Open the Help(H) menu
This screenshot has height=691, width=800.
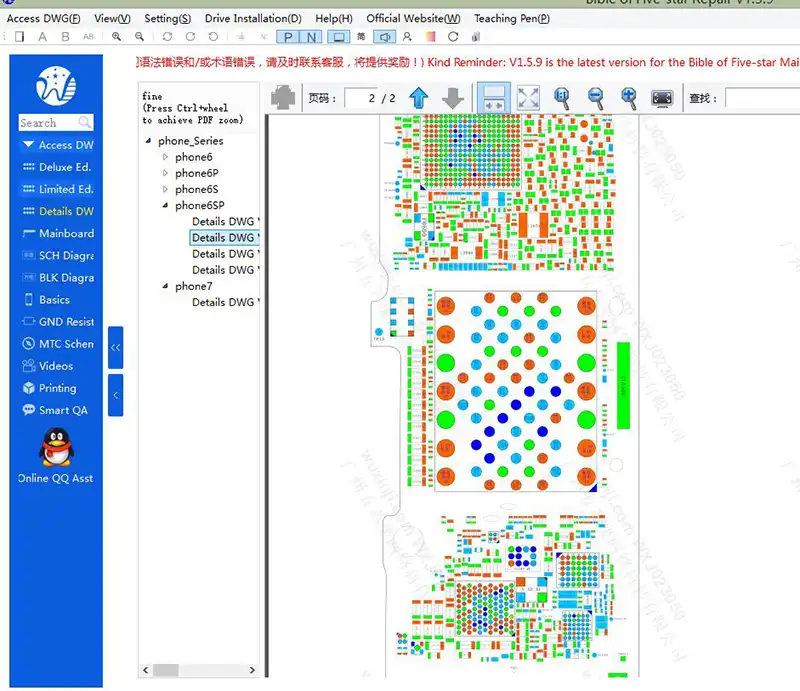(334, 18)
